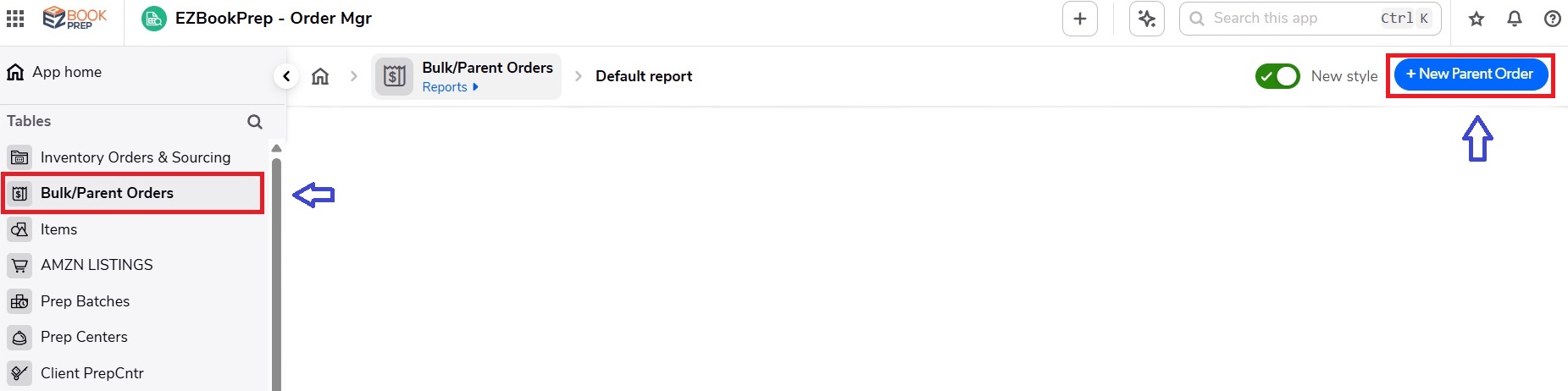Select the AMZN LISTINGS table
1568x391 pixels.
(x=136, y=265)
